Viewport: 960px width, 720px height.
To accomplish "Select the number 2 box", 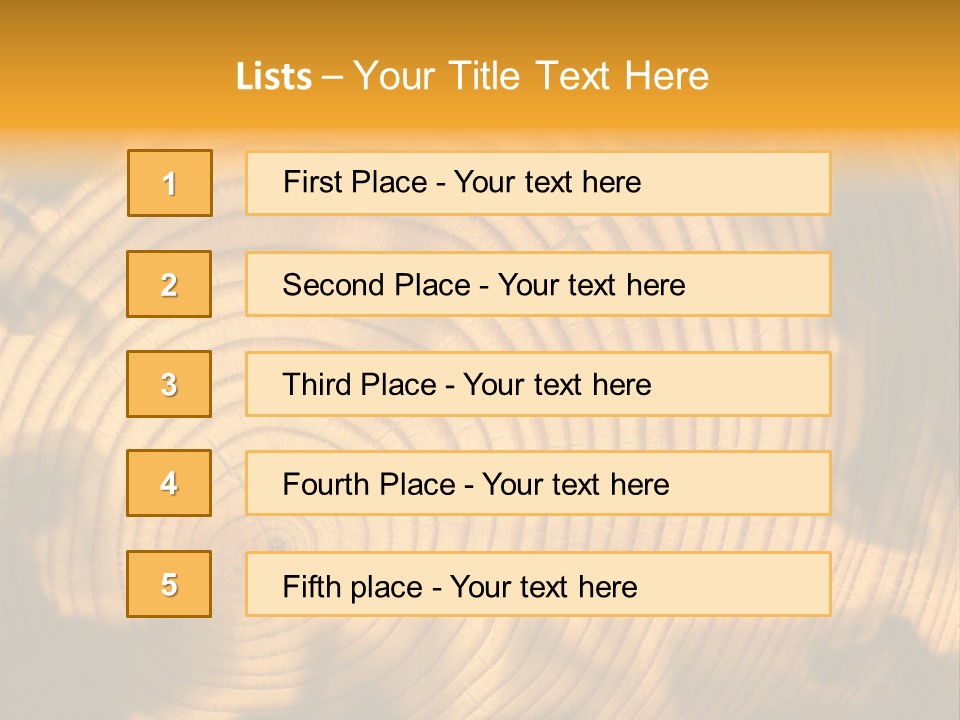I will click(169, 284).
